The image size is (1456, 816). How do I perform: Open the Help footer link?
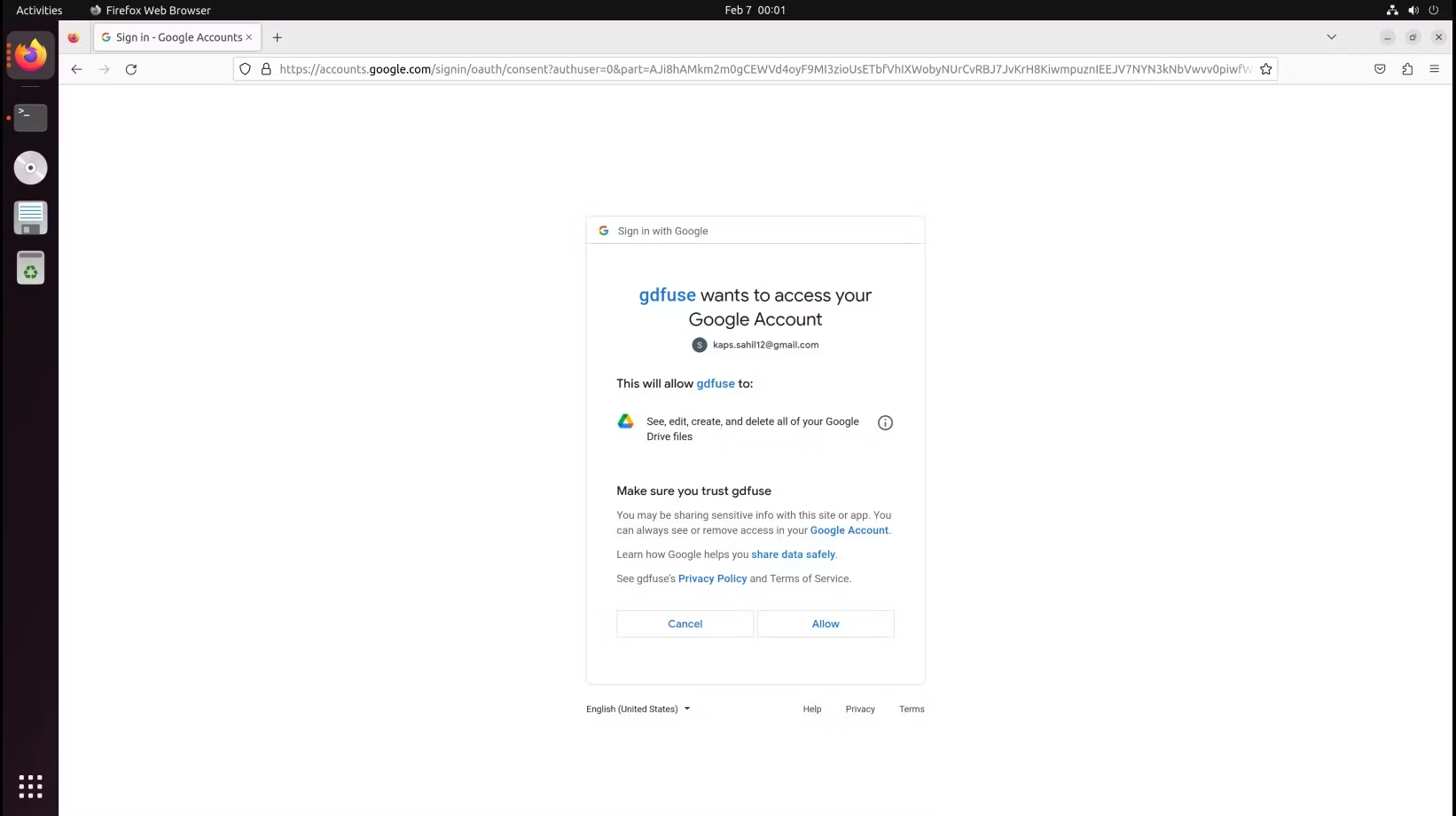click(812, 709)
